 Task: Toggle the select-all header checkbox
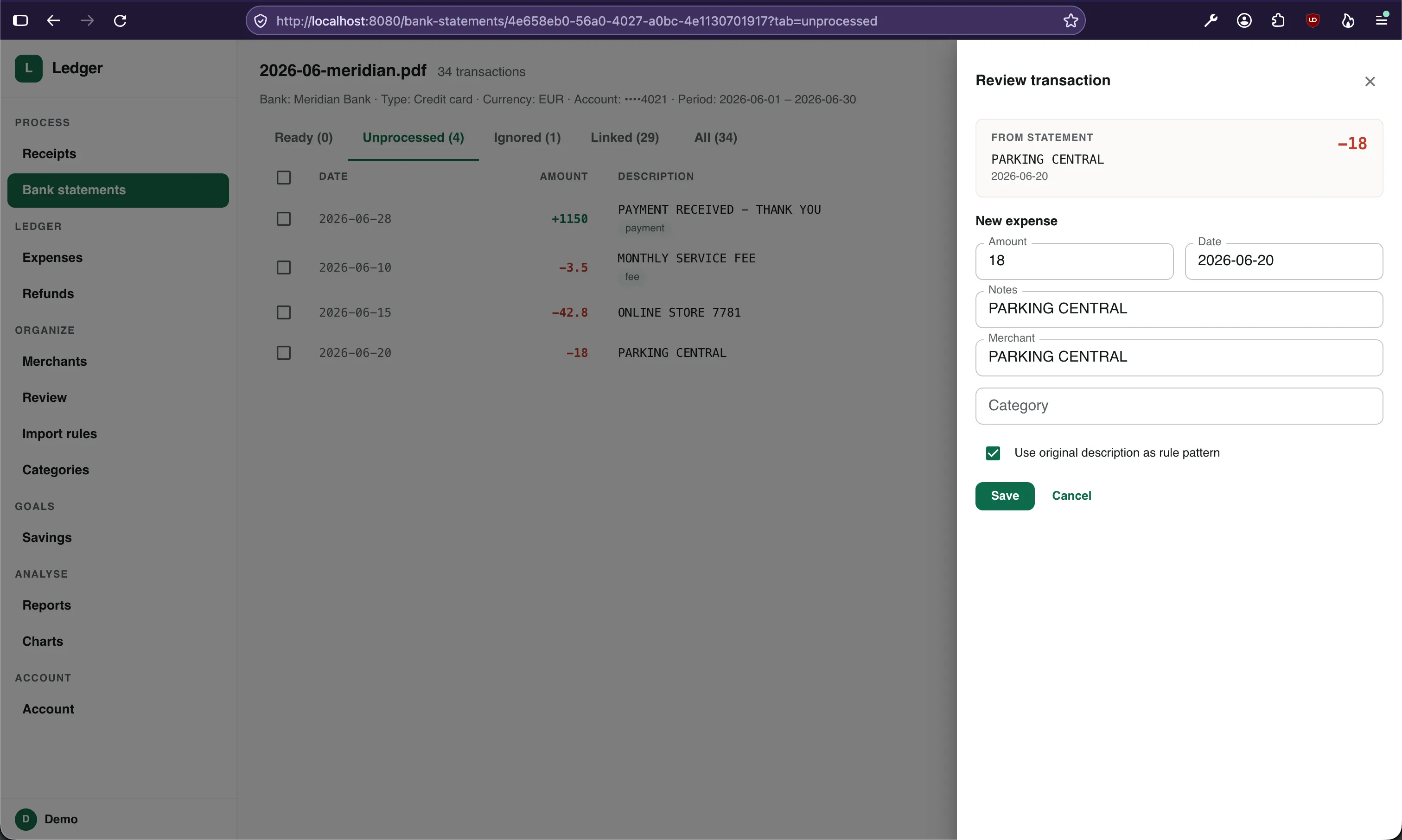tap(284, 177)
